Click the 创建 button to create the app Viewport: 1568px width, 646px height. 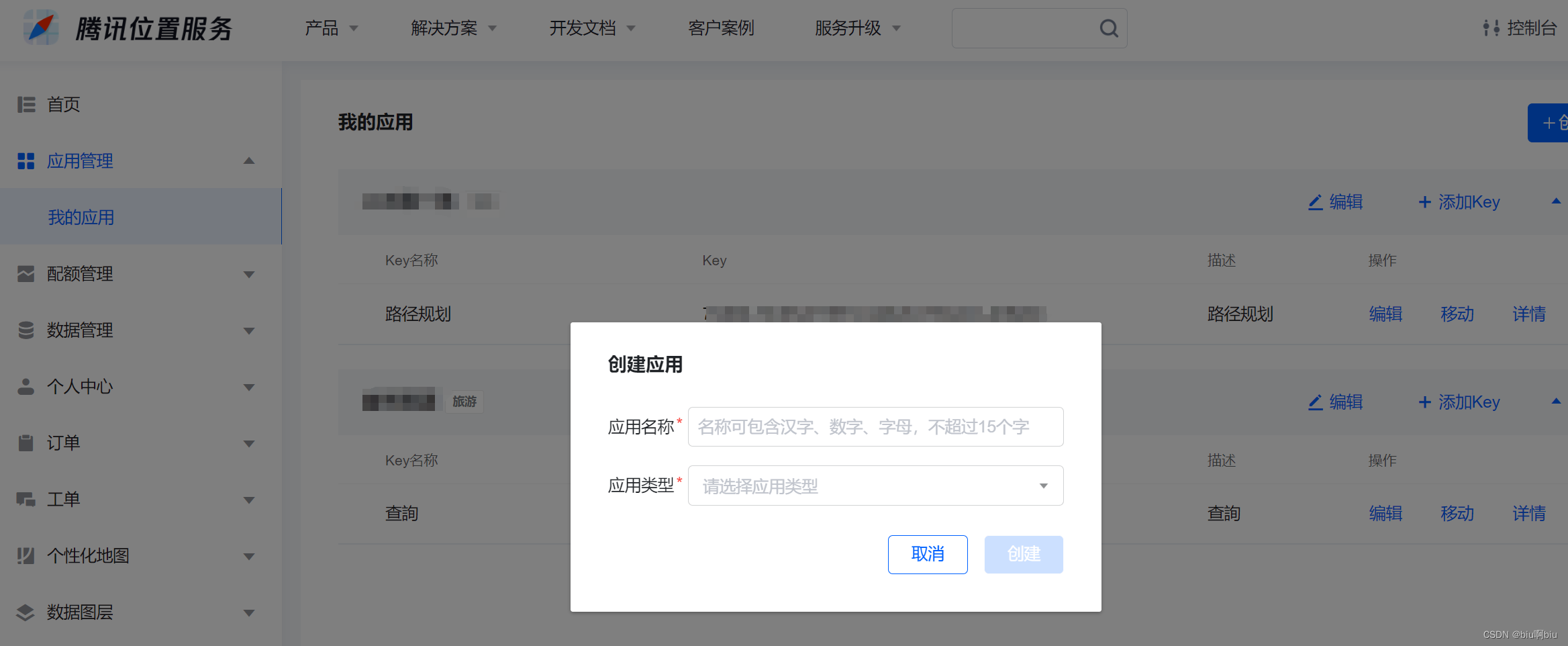tap(1023, 554)
